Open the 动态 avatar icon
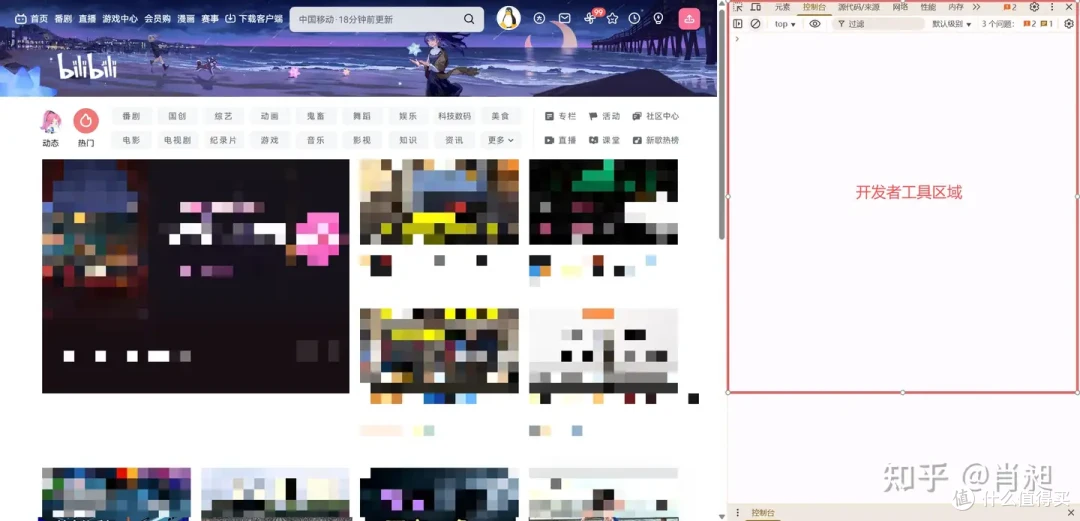This screenshot has height=521, width=1080. click(x=50, y=121)
